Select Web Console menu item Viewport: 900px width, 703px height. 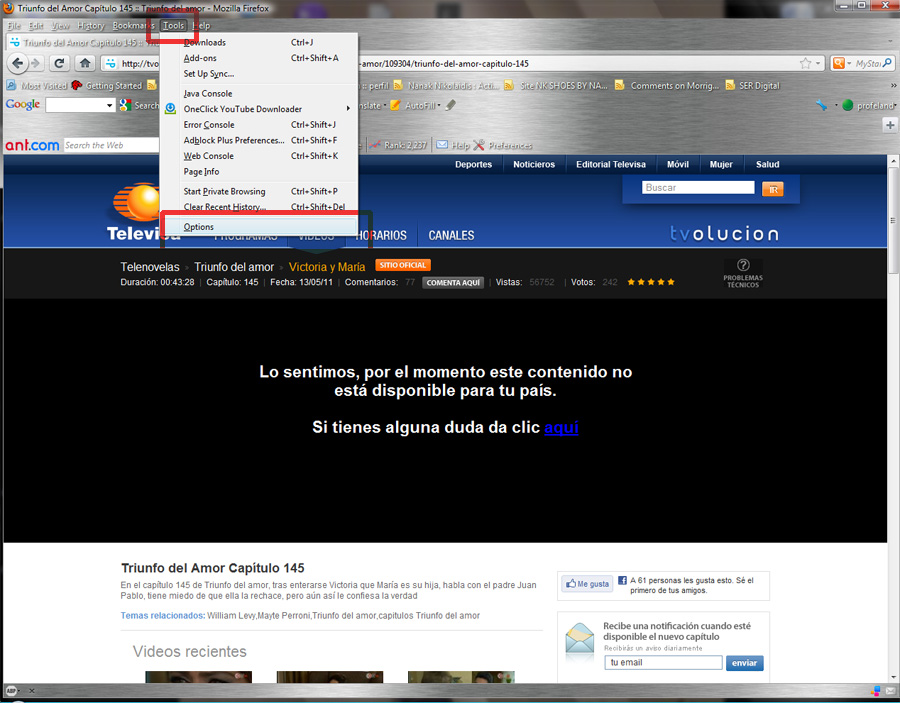[x=259, y=156]
